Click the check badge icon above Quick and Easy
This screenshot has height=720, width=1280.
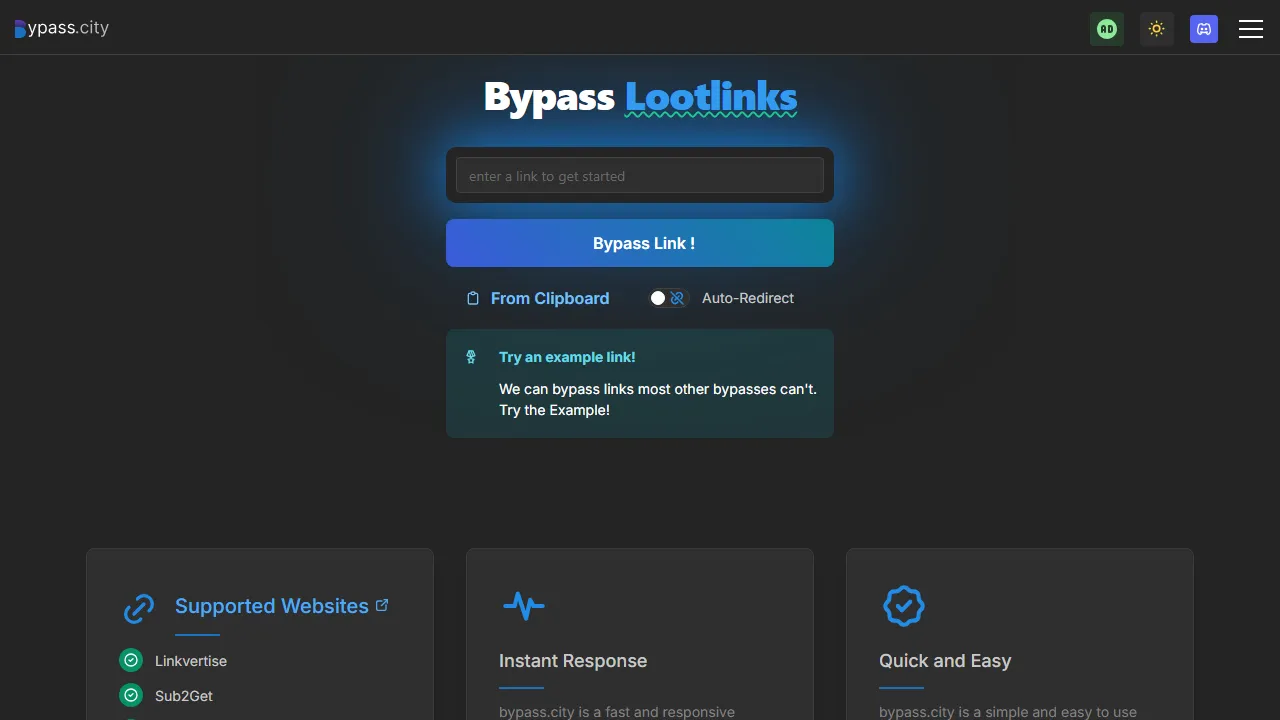[904, 605]
